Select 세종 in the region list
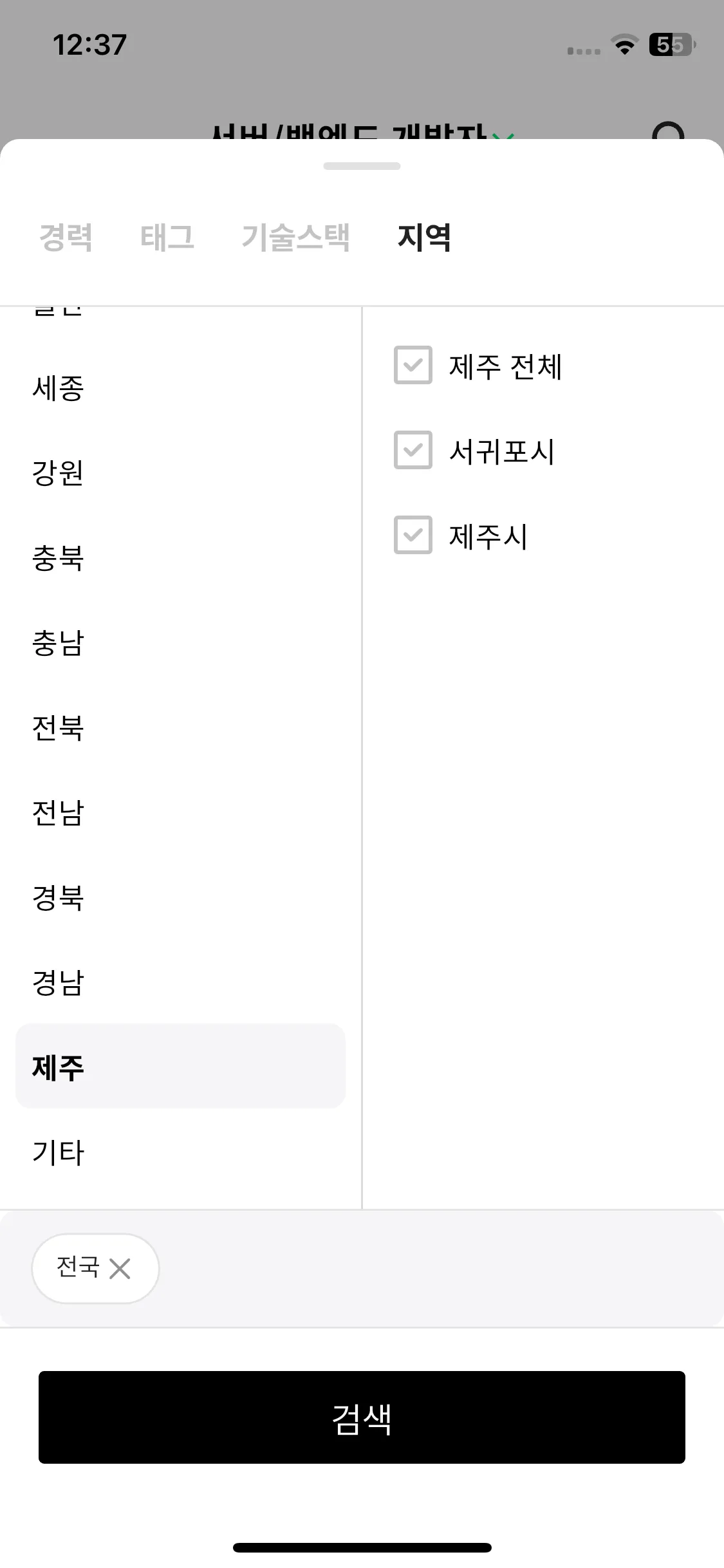 [180, 388]
